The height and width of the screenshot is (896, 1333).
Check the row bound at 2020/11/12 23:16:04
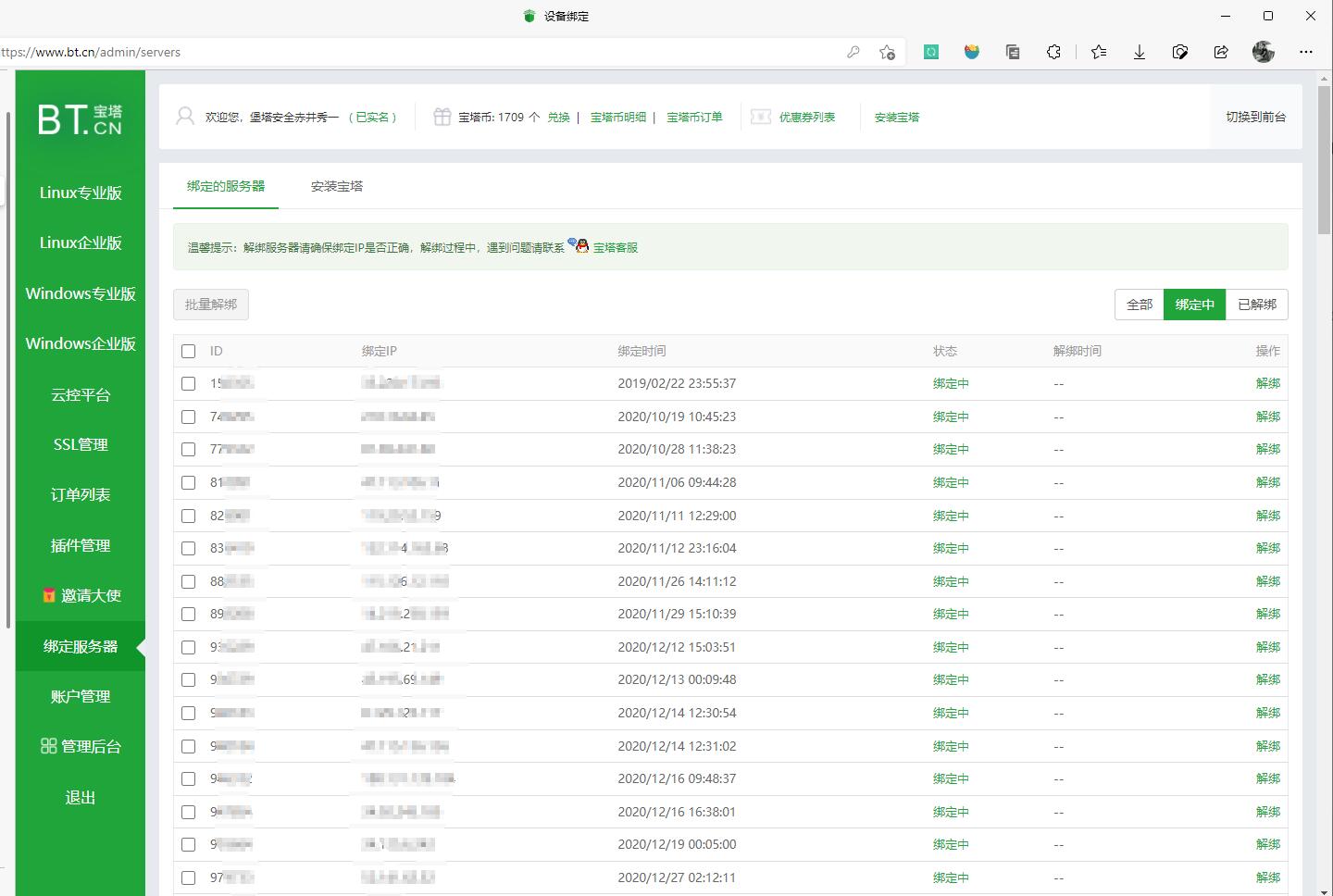tap(189, 548)
